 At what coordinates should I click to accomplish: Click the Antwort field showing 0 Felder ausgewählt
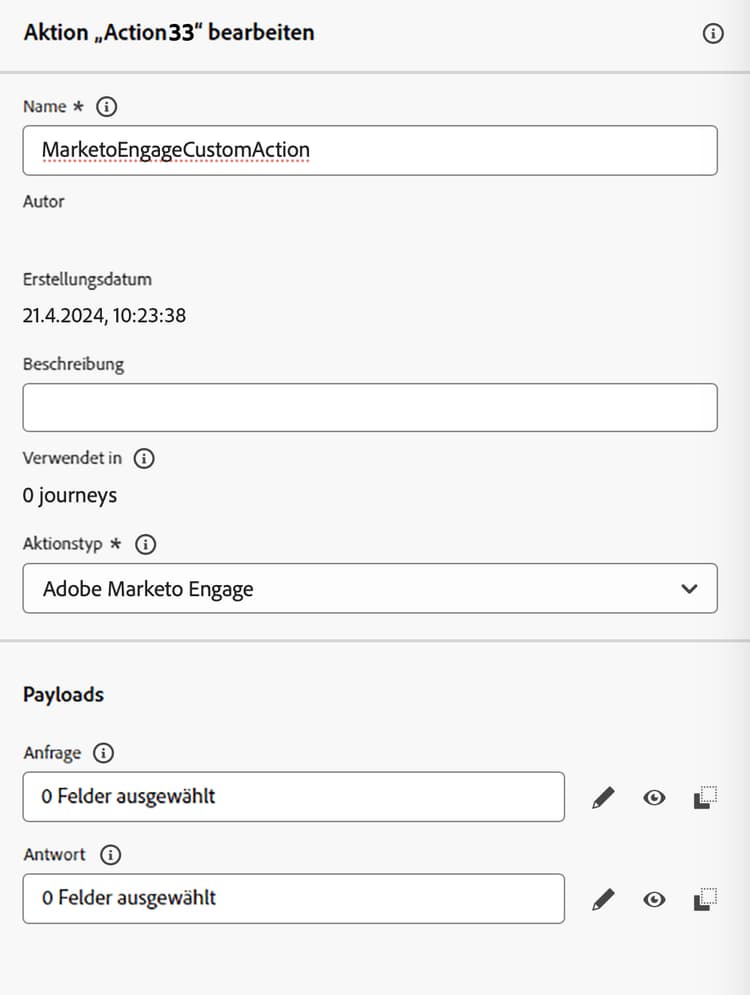coord(294,899)
